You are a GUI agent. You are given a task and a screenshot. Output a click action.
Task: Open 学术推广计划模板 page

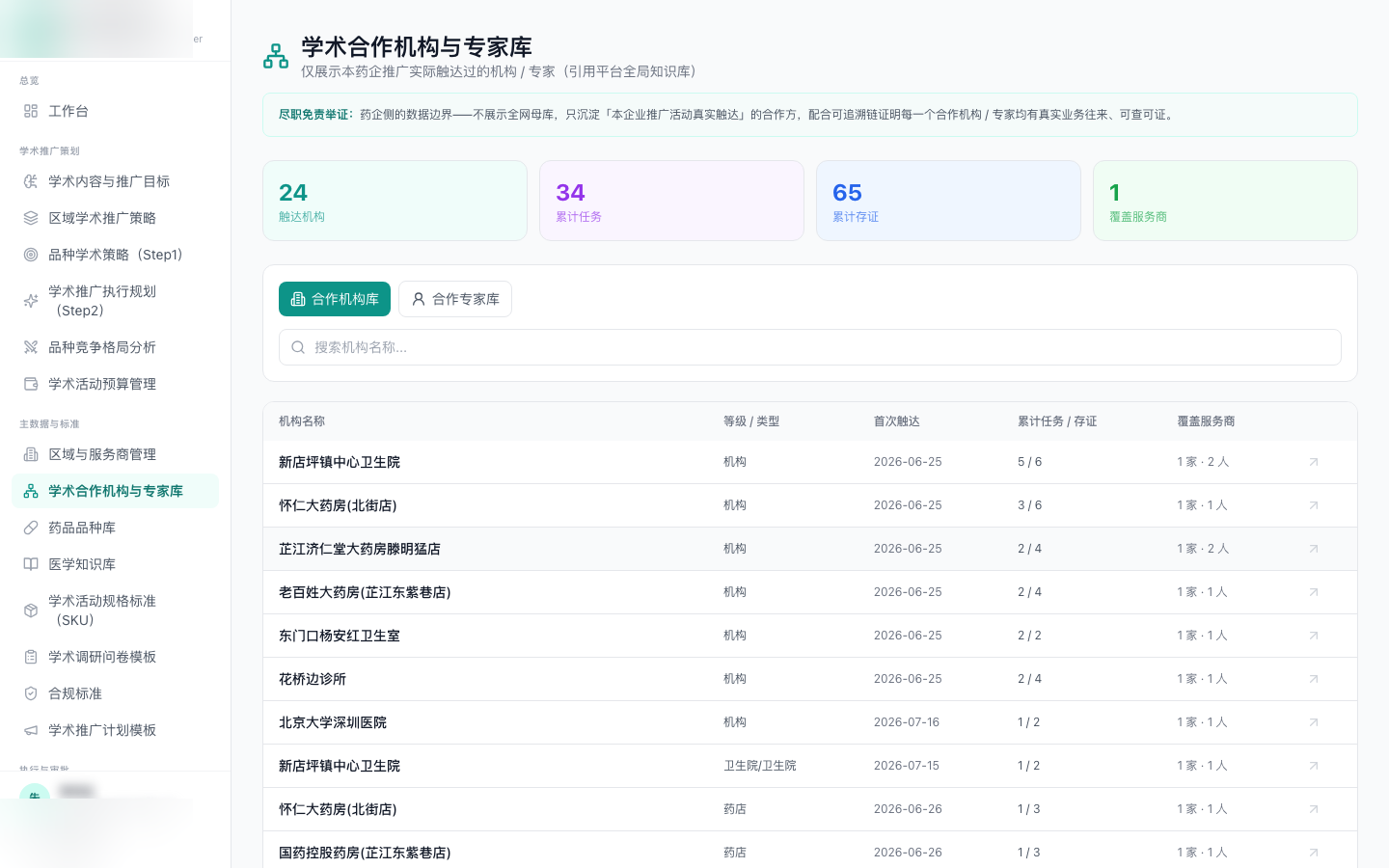pyautogui.click(x=115, y=730)
